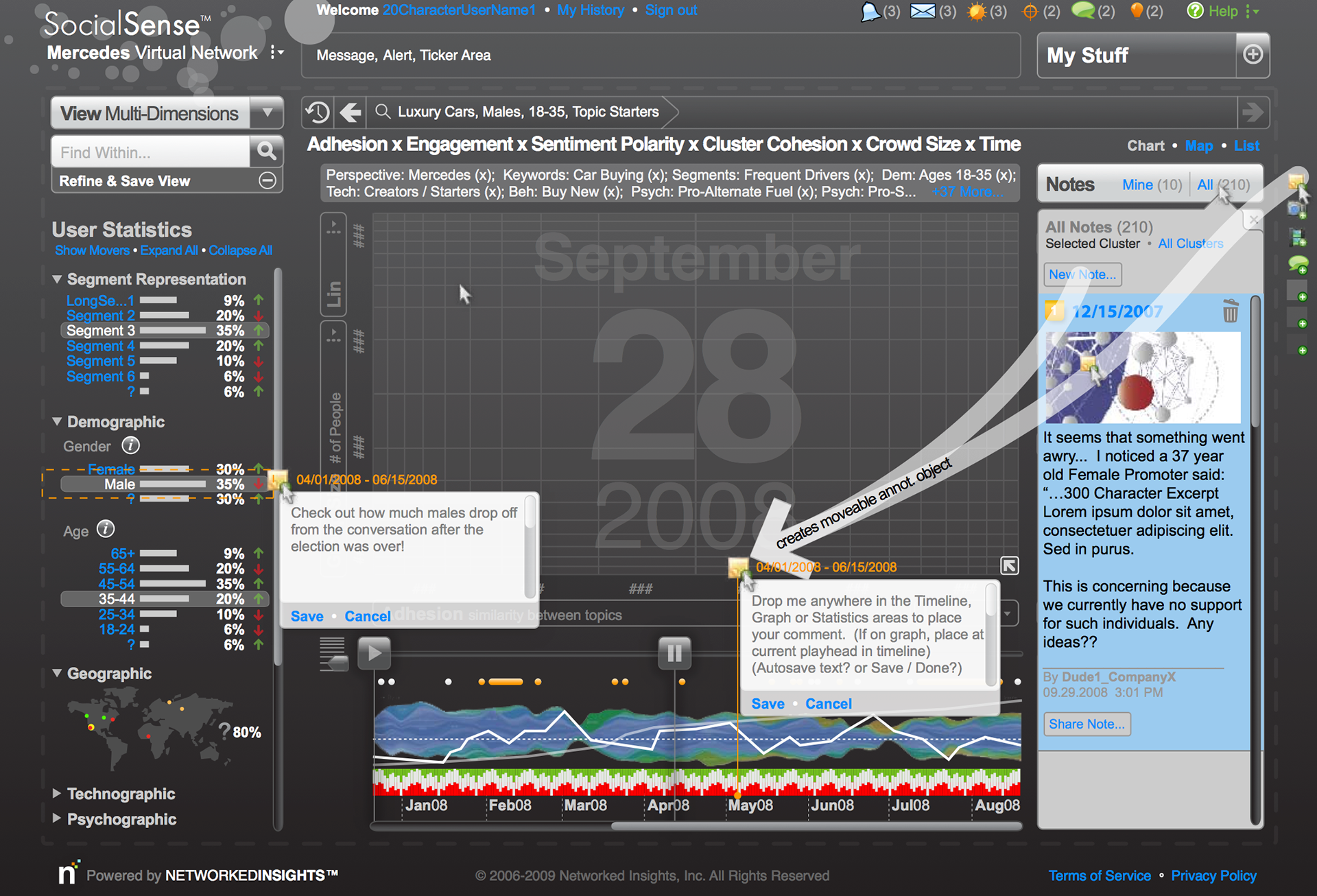
Task: Collapse the Demographic section
Action: pos(57,421)
